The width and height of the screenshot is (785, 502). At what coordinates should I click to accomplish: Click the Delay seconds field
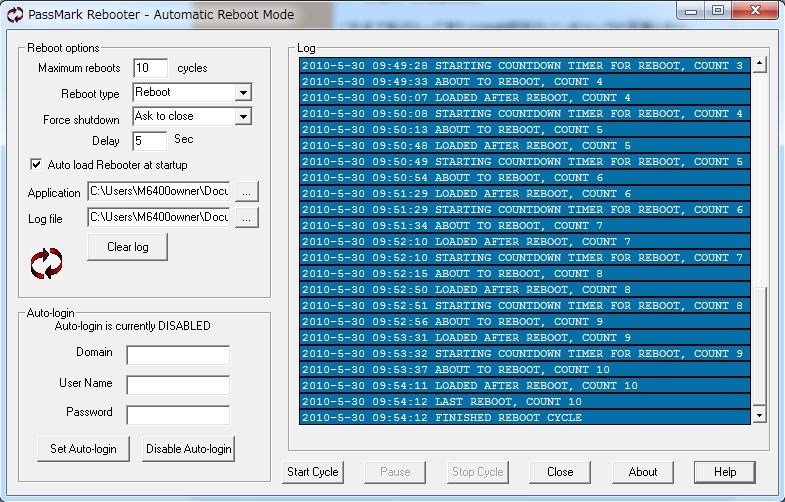(x=149, y=141)
